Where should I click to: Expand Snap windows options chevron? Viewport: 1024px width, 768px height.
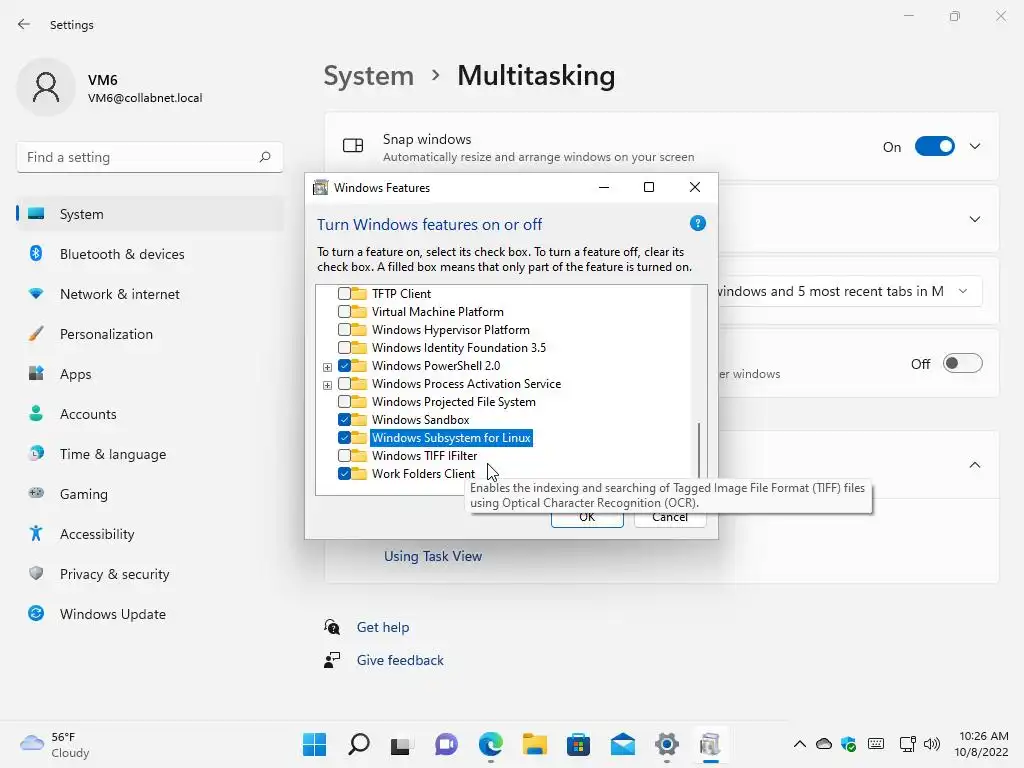974,146
